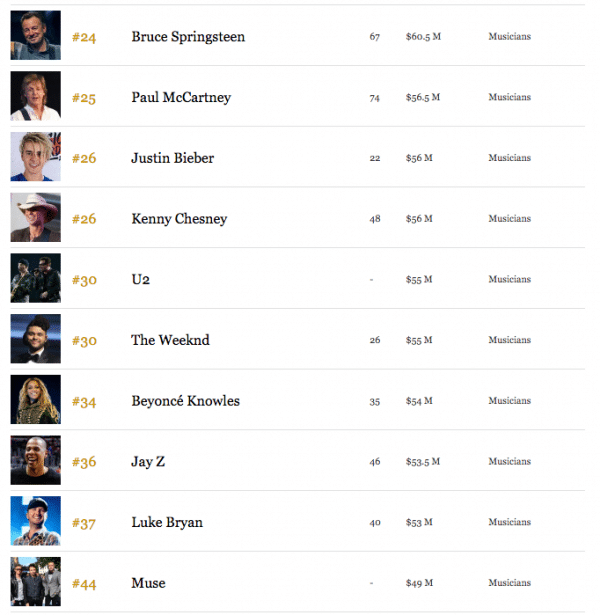This screenshot has width=600, height=615.
Task: Select the #37 rank for Luke Bryan
Action: pyautogui.click(x=84, y=523)
